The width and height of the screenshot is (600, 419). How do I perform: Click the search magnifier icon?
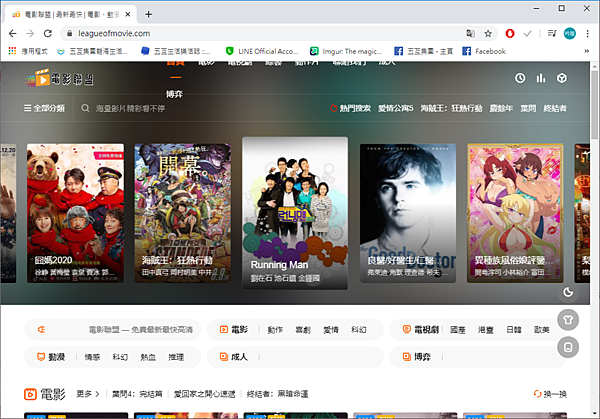85,108
